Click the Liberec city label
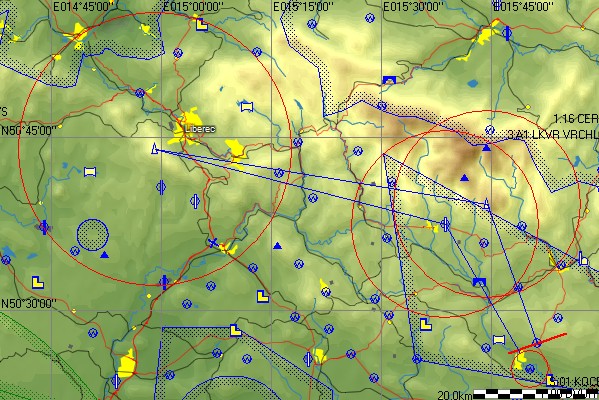The width and height of the screenshot is (599, 400). (200, 129)
